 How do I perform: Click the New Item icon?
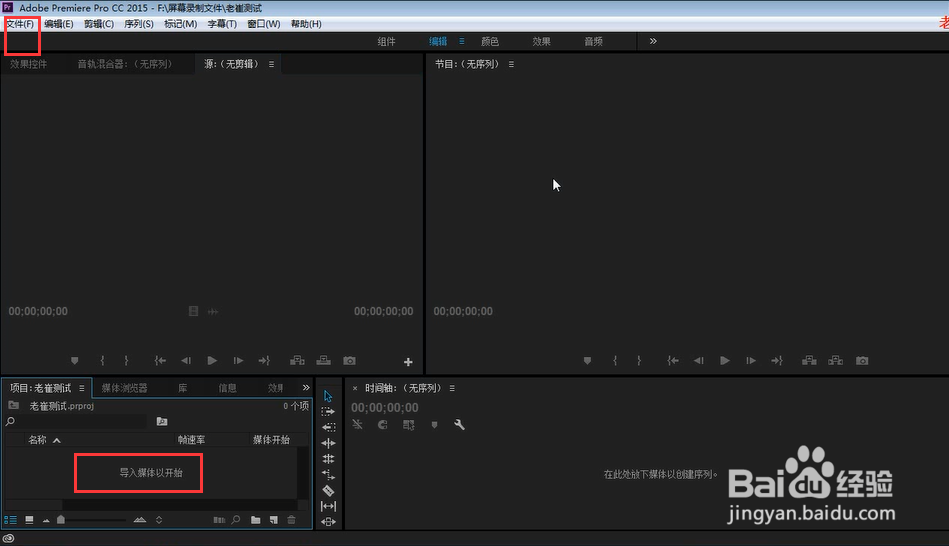coord(274,520)
